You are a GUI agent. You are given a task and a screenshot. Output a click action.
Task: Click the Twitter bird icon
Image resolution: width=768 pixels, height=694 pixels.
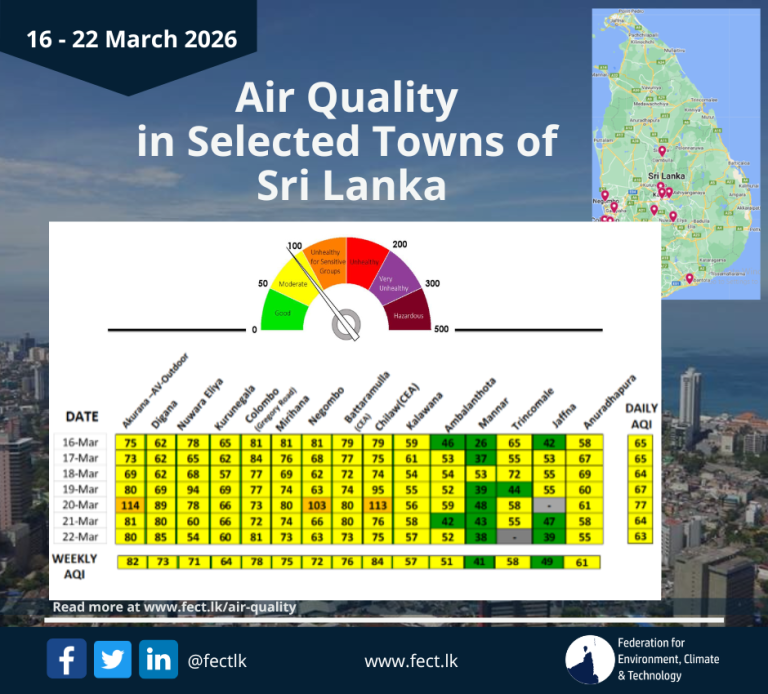pos(112,659)
